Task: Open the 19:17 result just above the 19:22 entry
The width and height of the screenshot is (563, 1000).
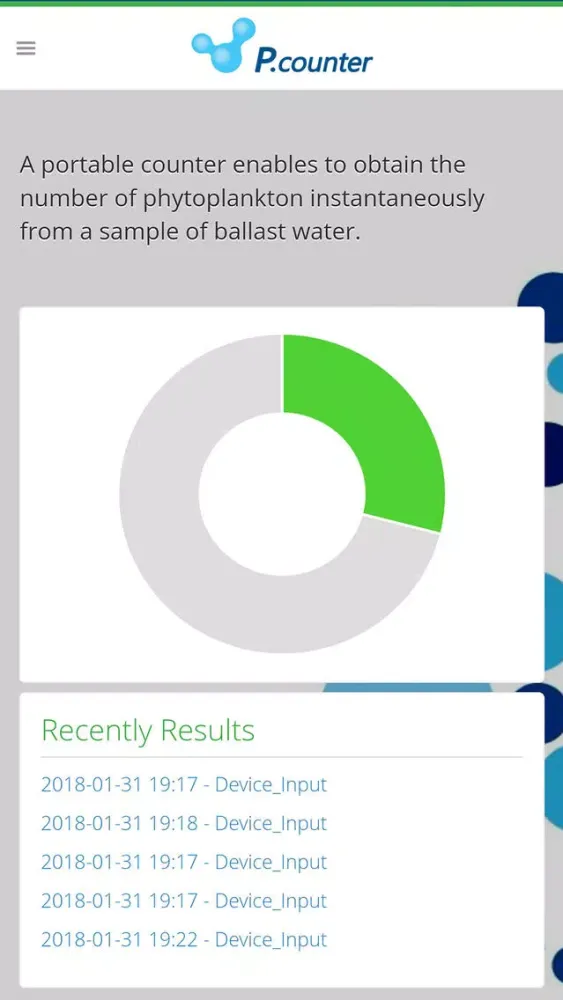Action: click(x=184, y=901)
